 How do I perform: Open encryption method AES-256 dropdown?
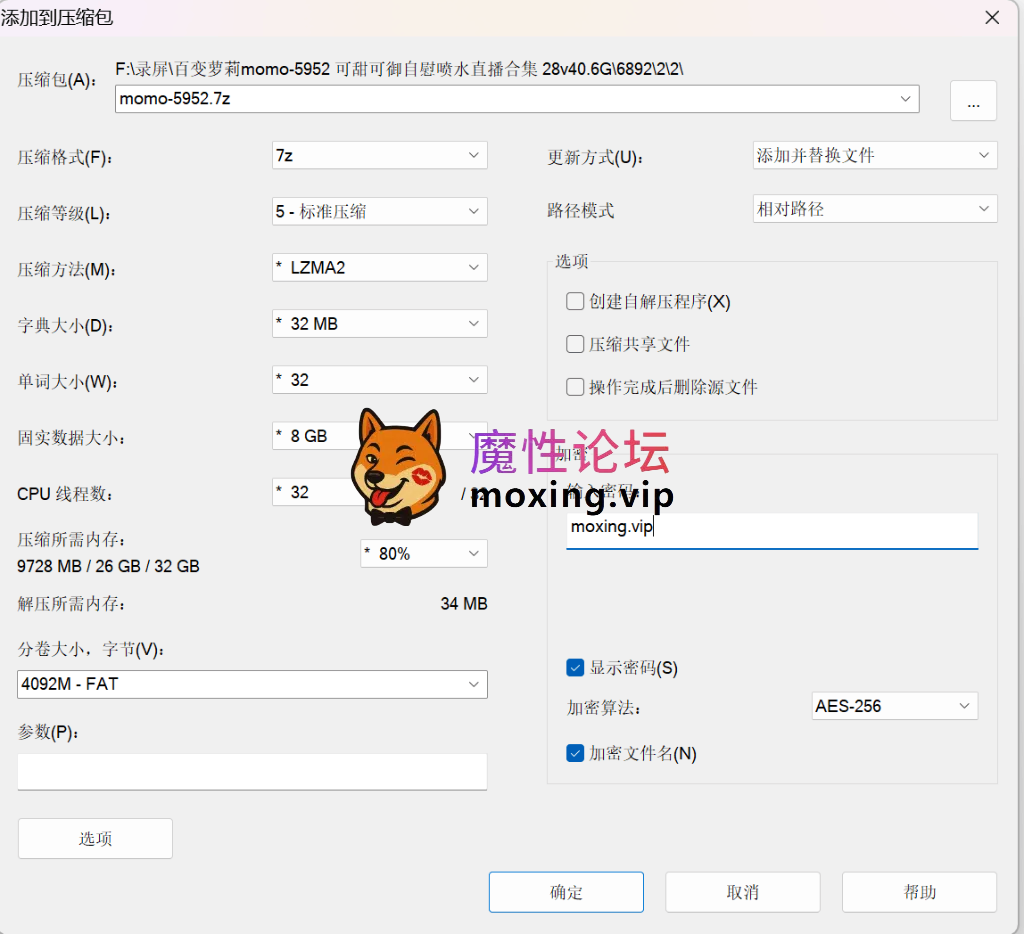coord(895,706)
